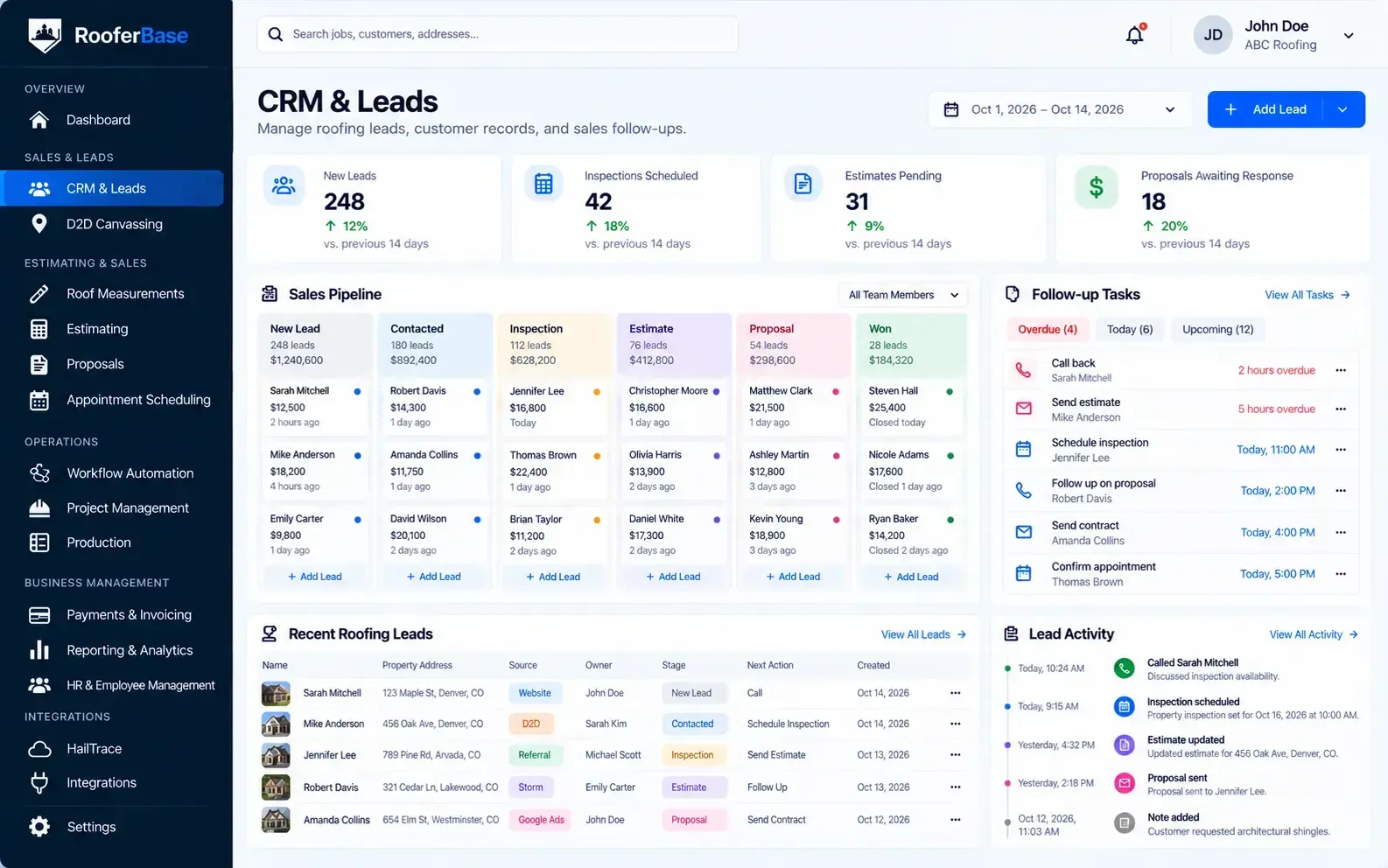
Task: Open Thomas Brown inspection card
Action: (555, 471)
